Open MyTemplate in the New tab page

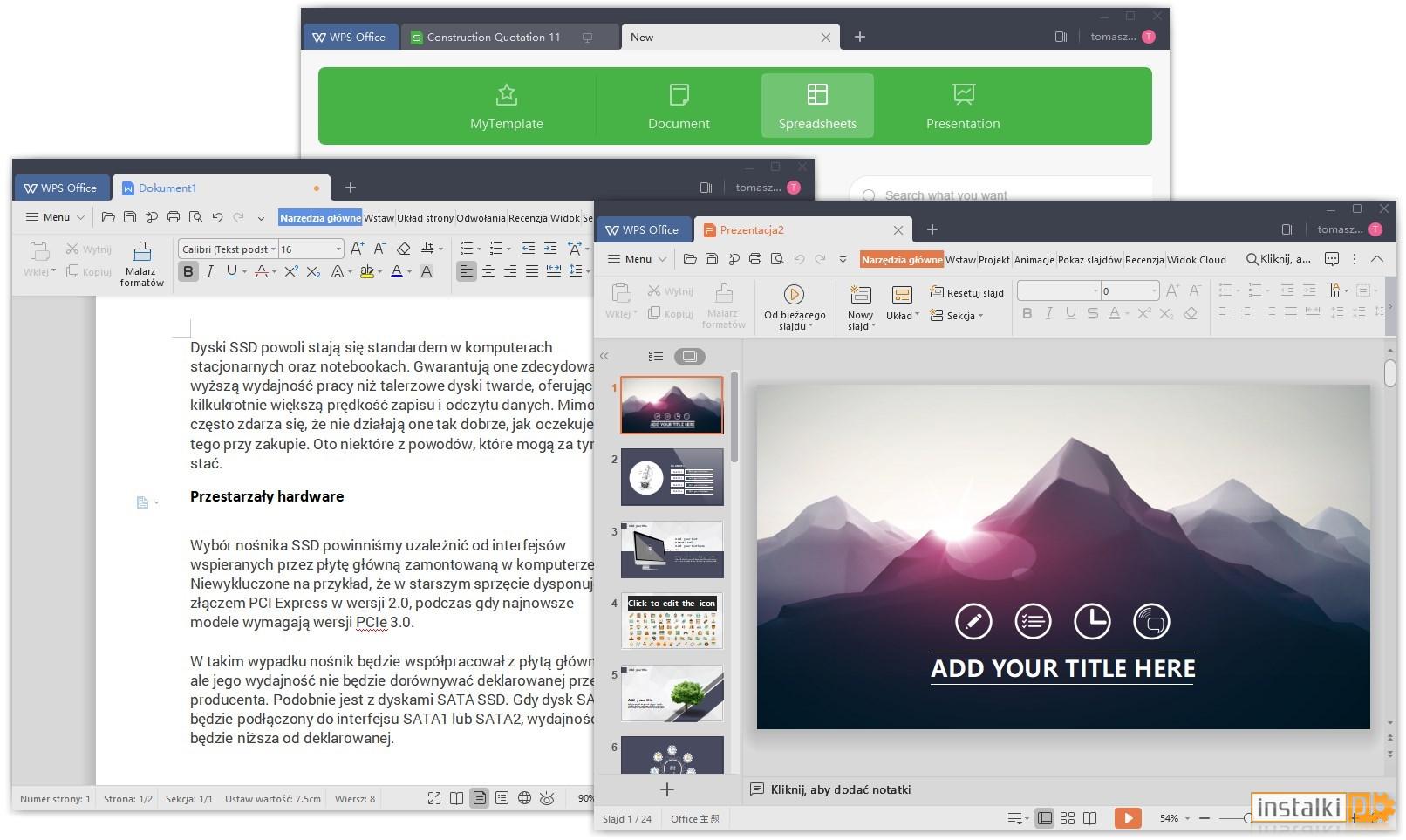(506, 106)
